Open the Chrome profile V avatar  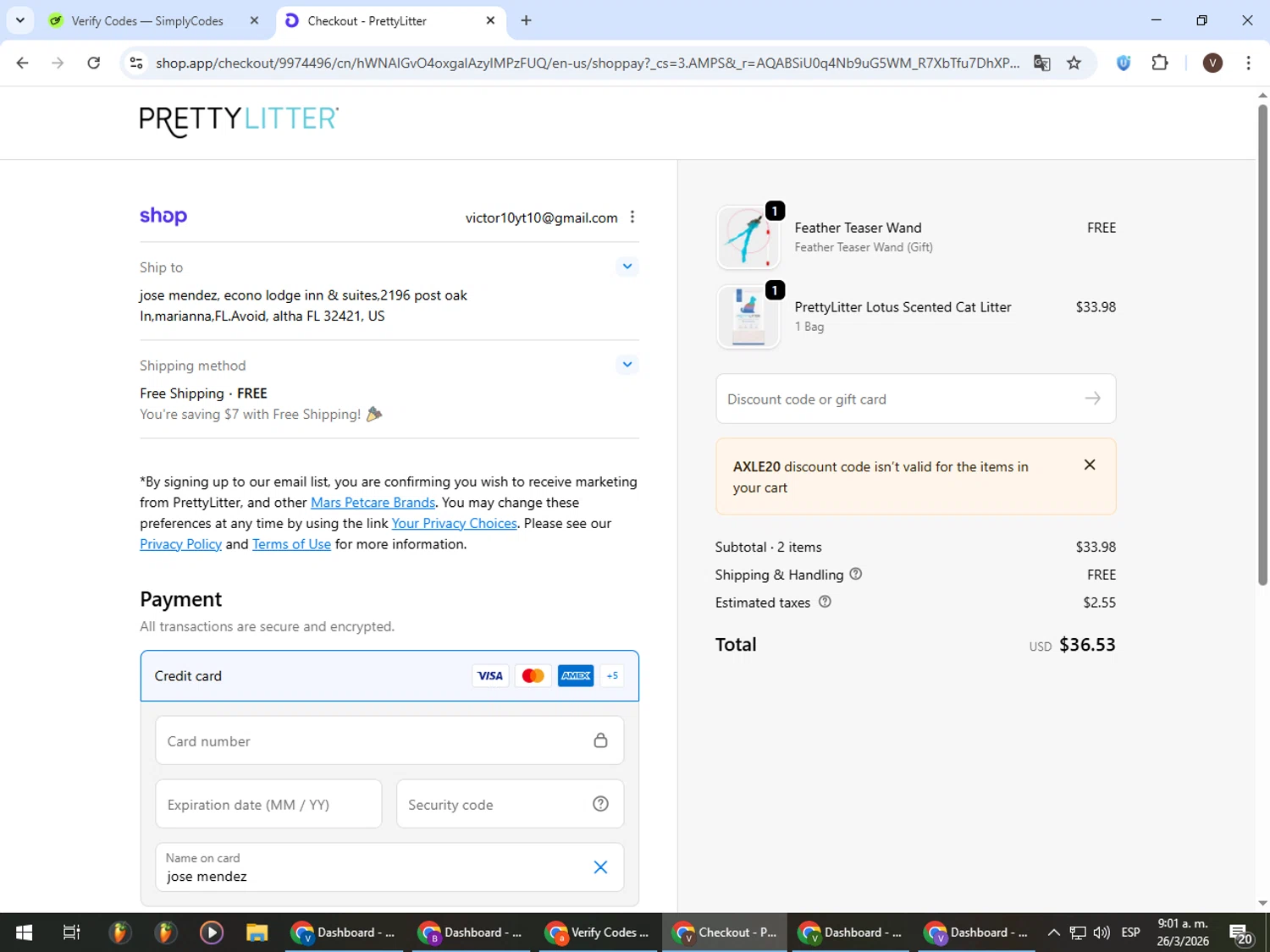point(1212,63)
